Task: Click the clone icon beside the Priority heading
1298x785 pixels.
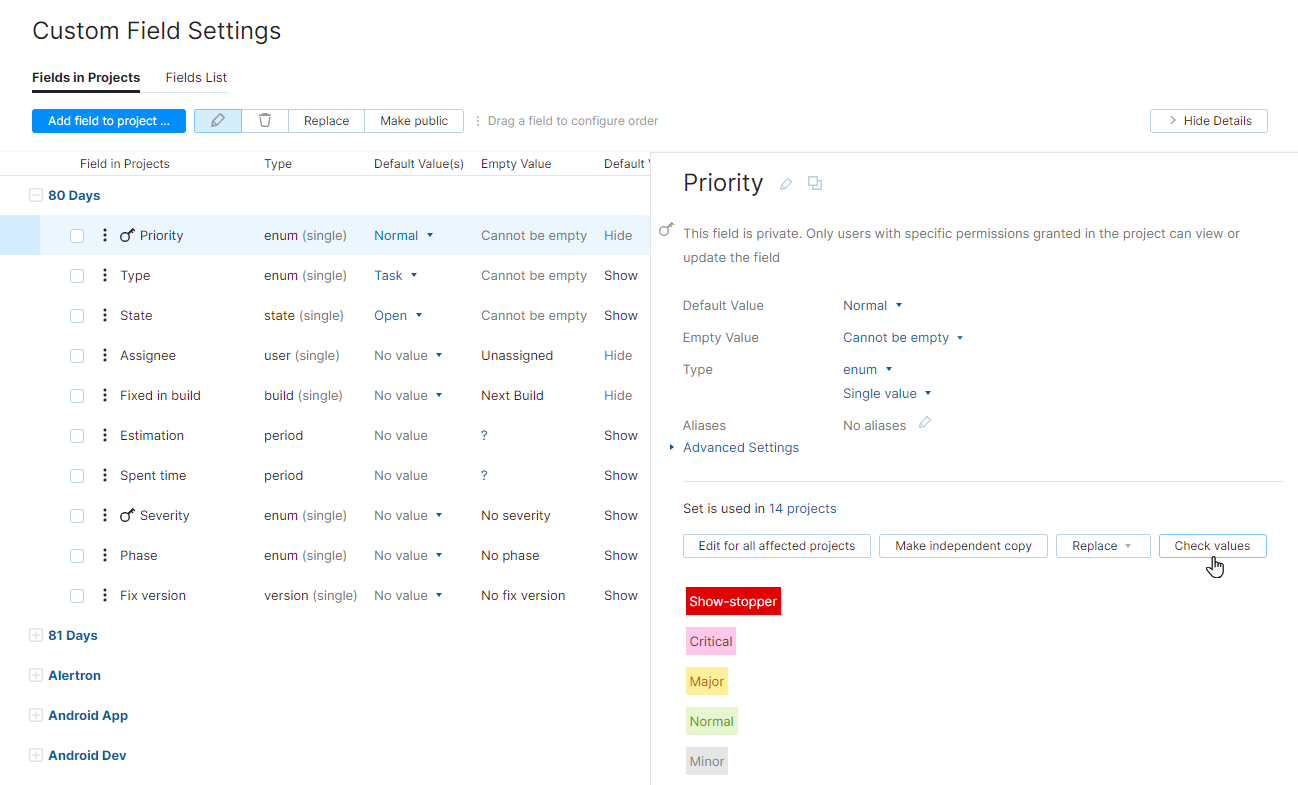Action: coord(814,184)
